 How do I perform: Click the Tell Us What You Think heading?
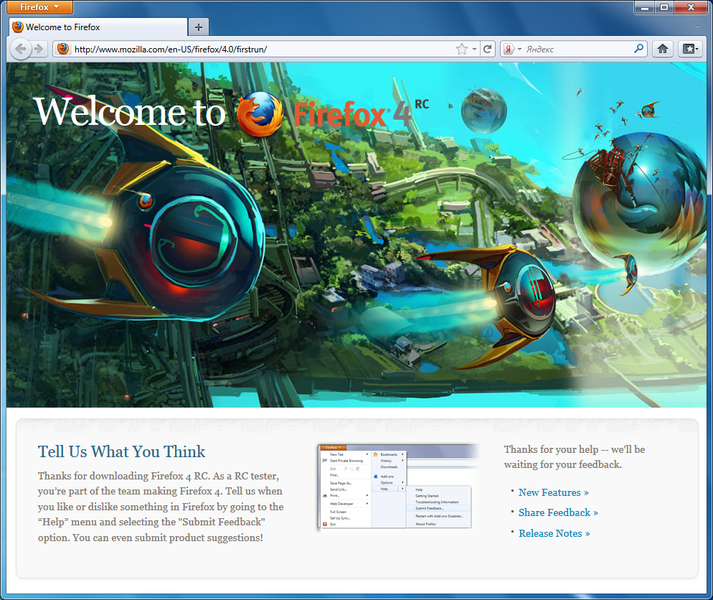pyautogui.click(x=121, y=452)
